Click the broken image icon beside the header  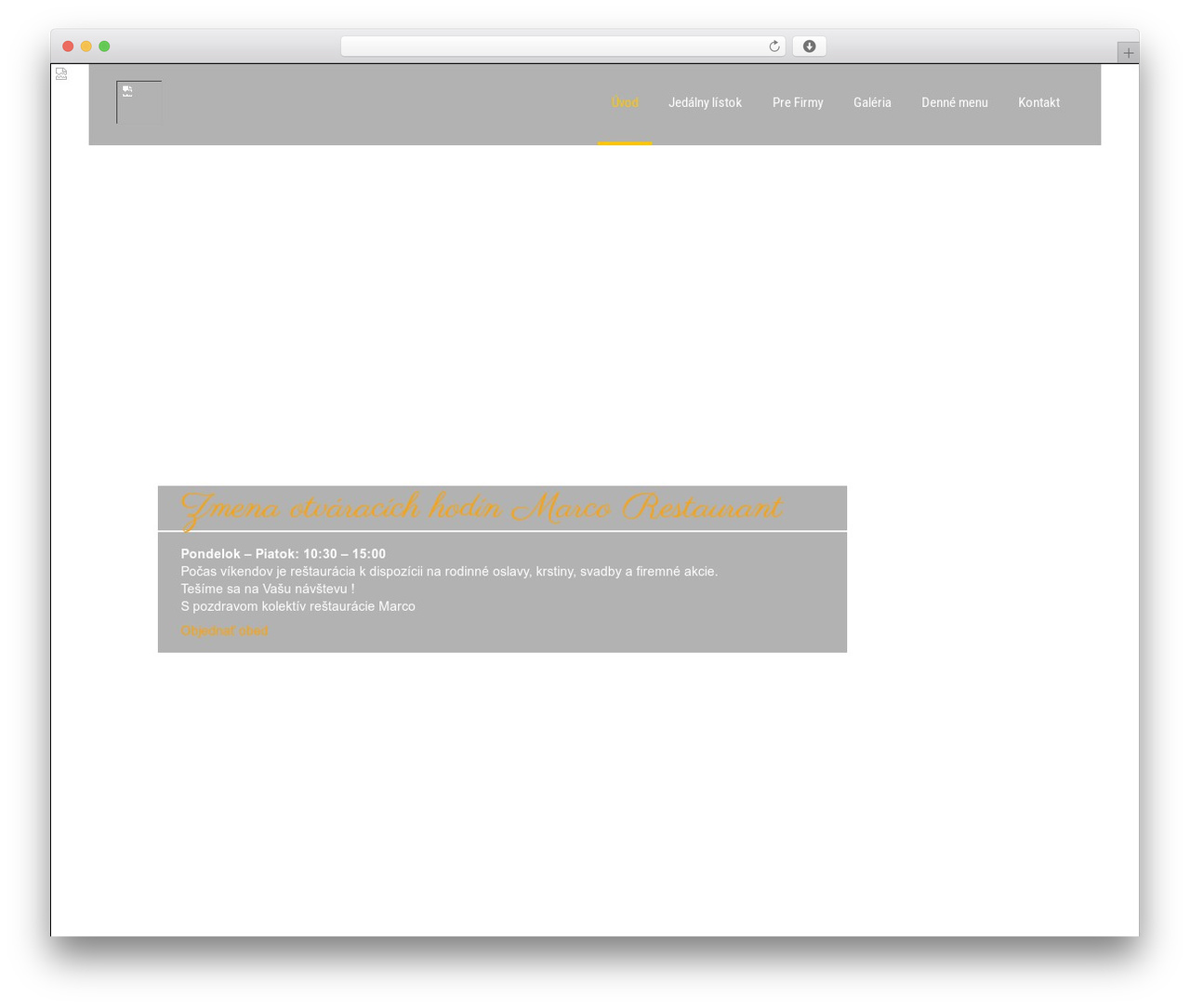tap(61, 73)
